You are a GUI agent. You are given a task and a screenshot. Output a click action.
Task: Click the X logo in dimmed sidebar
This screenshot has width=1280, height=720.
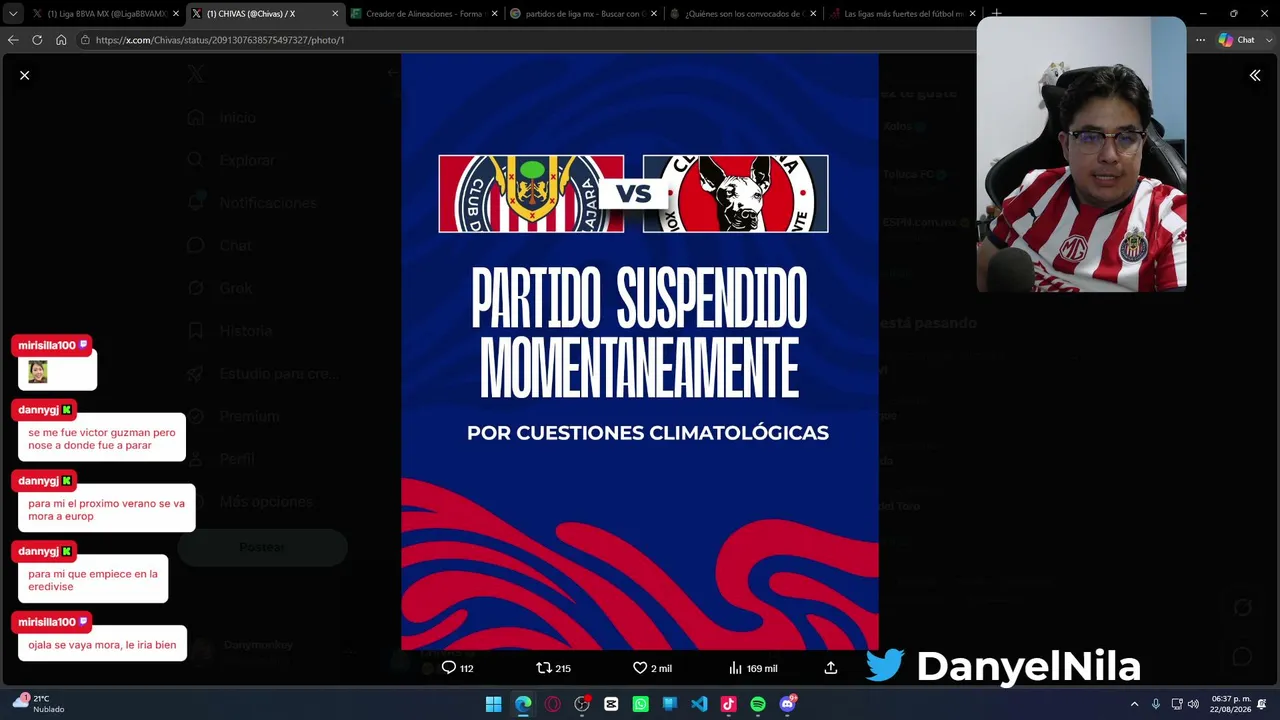click(x=196, y=75)
